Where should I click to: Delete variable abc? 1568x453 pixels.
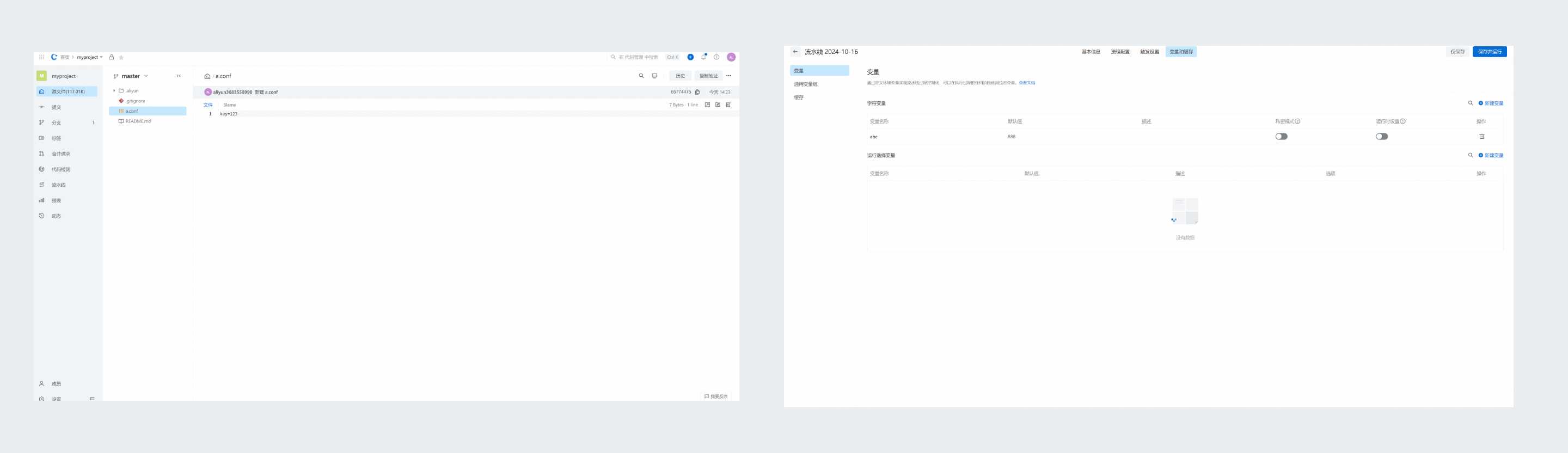click(1481, 136)
